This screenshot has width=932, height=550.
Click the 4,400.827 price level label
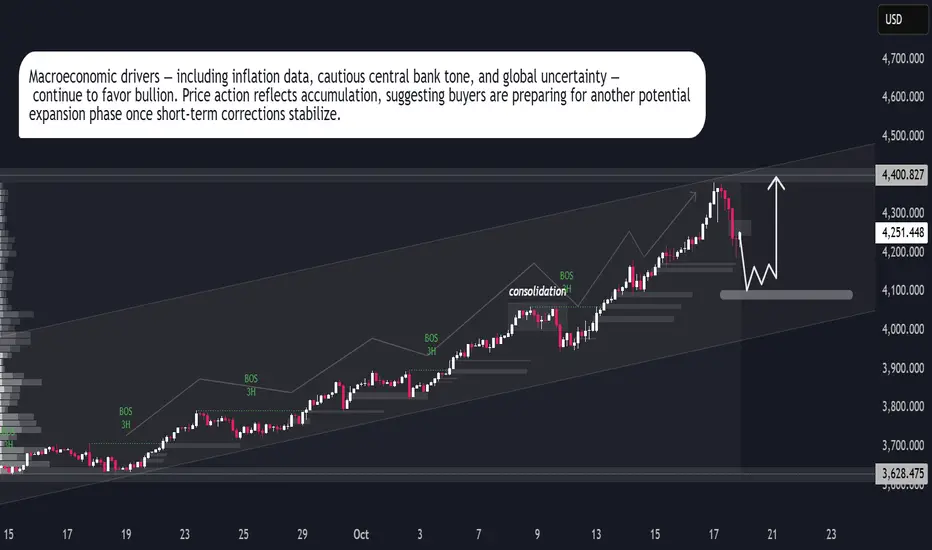tap(902, 175)
